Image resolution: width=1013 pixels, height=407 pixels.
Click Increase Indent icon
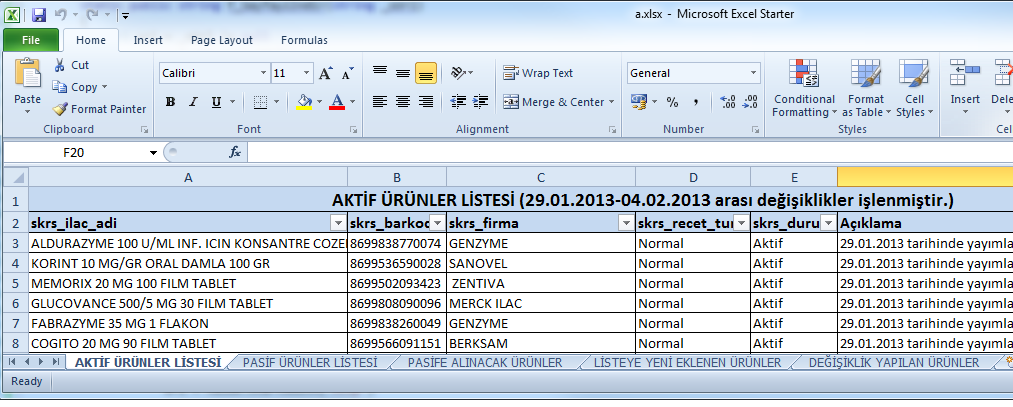point(481,101)
